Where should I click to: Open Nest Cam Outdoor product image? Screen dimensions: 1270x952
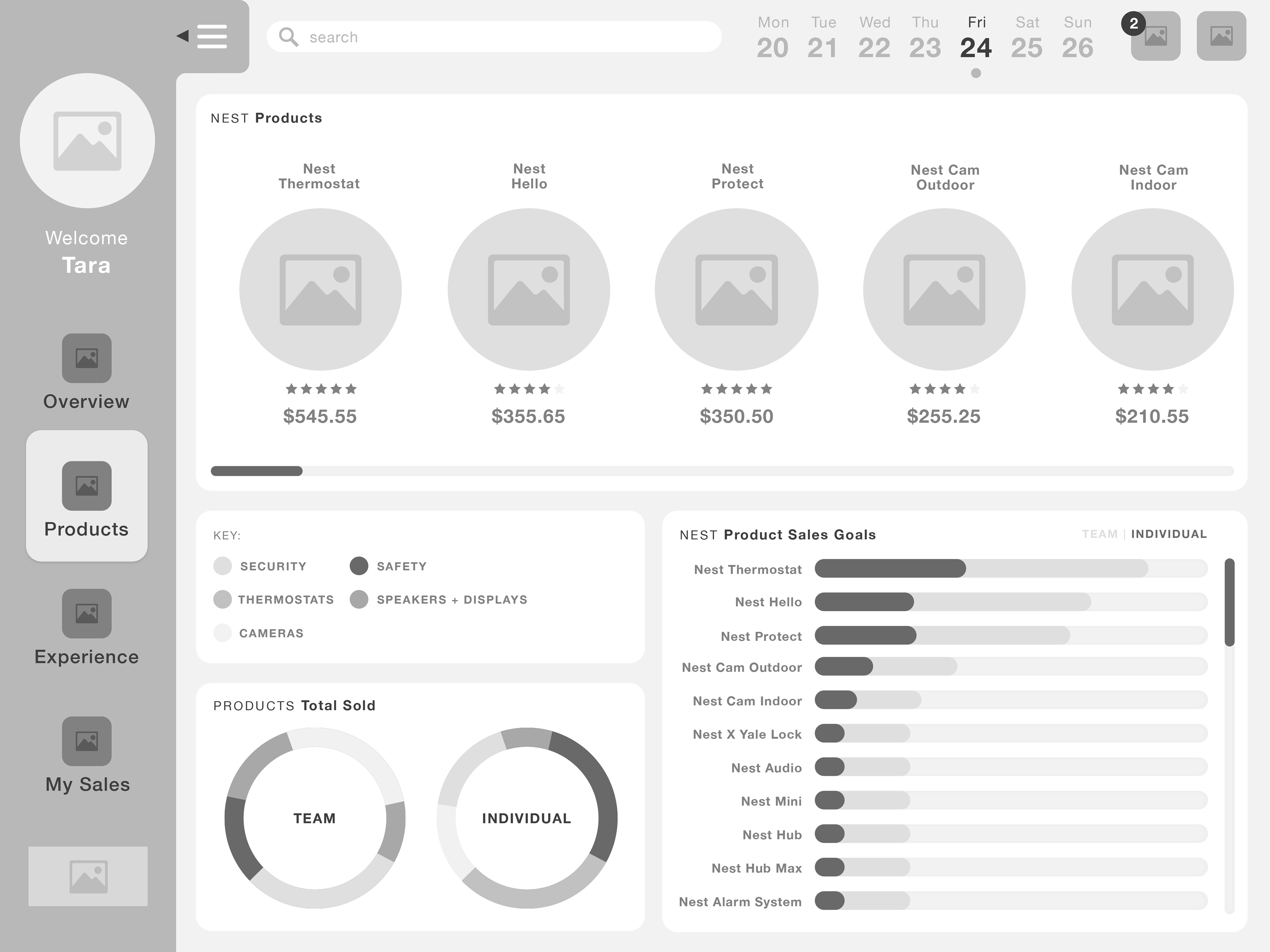point(945,289)
